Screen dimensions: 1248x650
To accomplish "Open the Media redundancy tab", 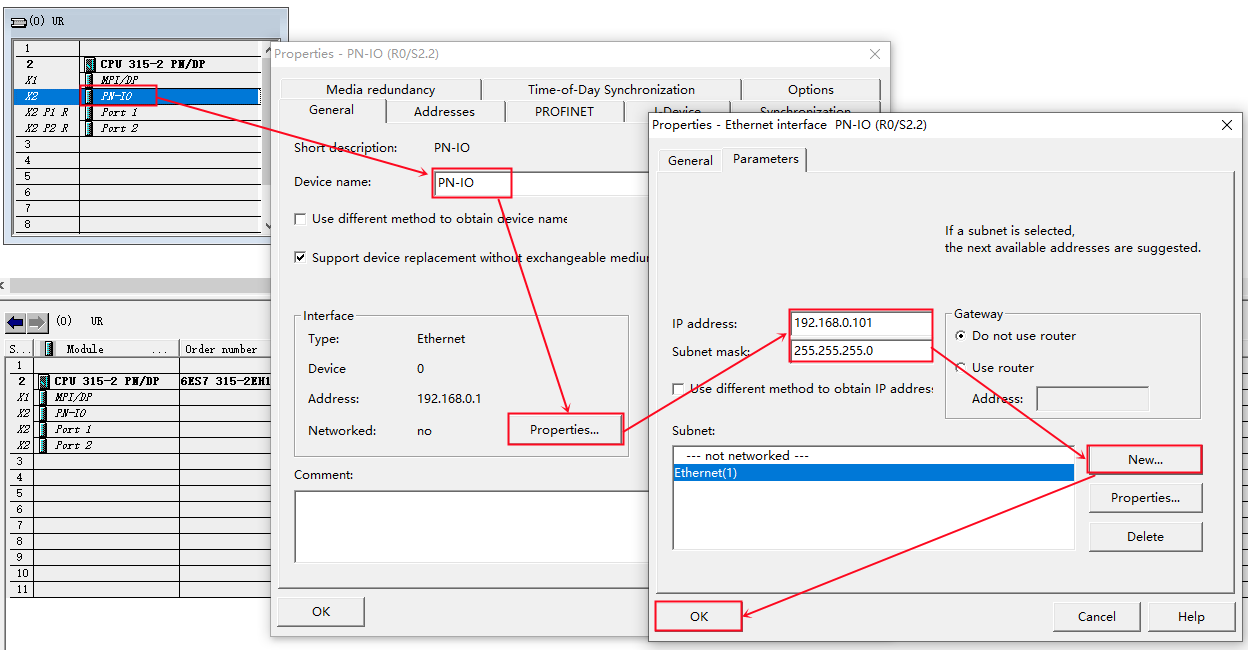I will click(x=381, y=89).
